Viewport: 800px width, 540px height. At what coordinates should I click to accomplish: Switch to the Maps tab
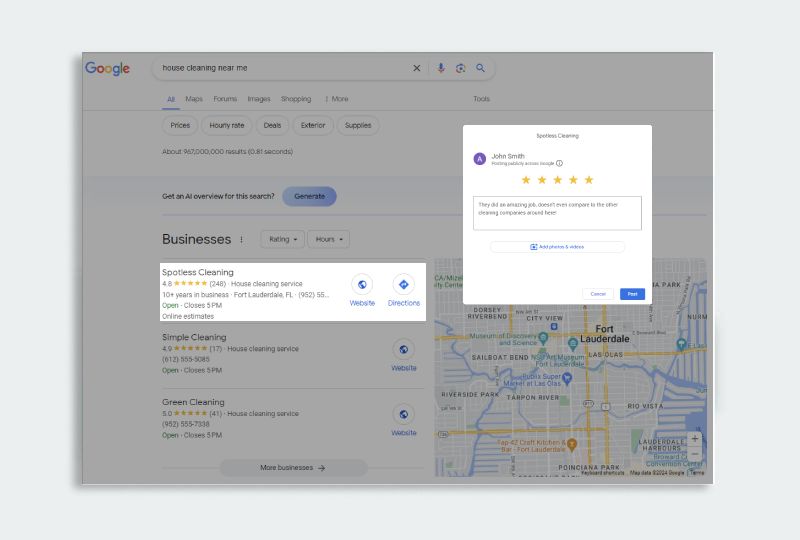pyautogui.click(x=194, y=99)
